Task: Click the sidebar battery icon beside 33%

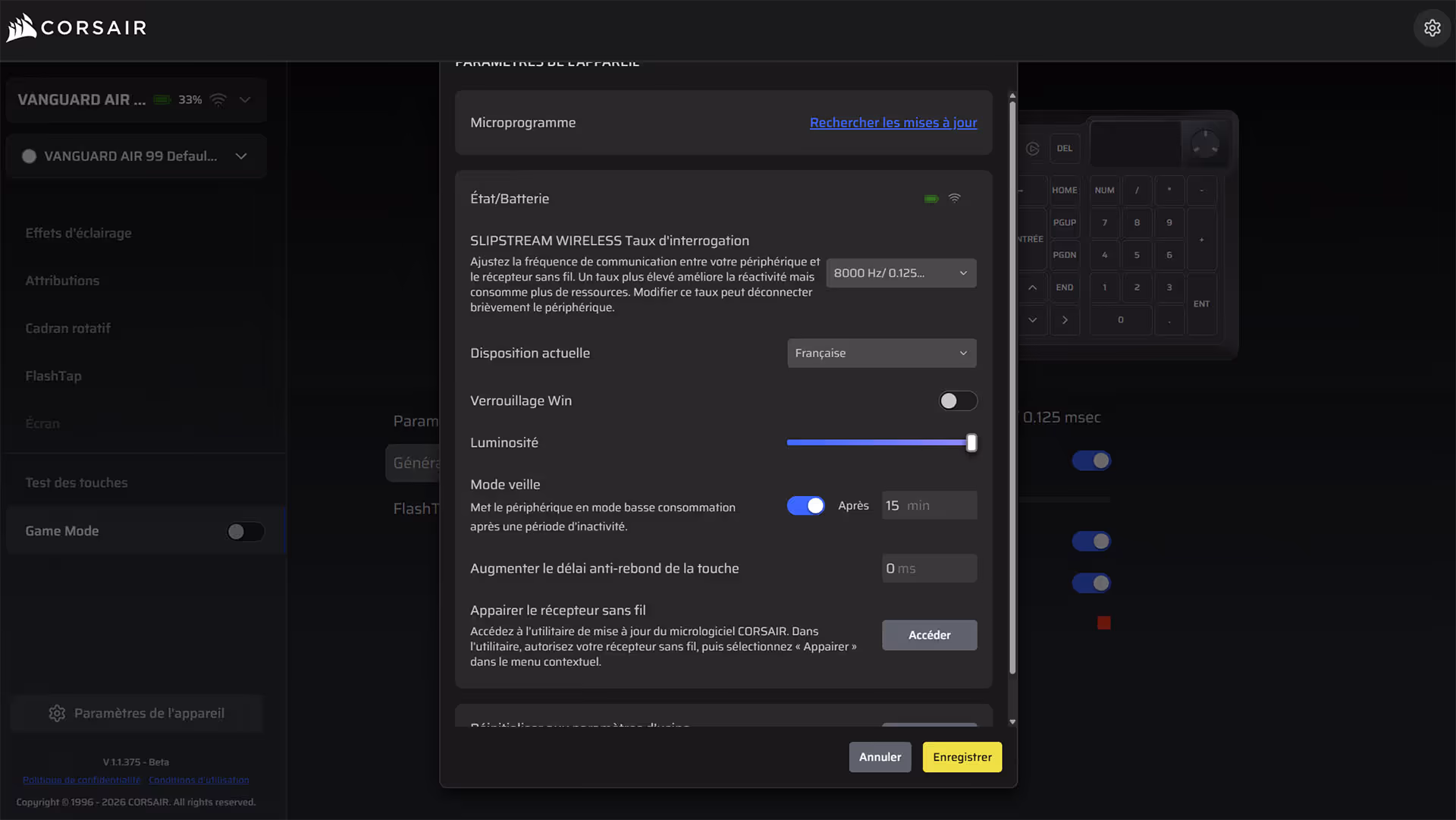Action: 162,99
